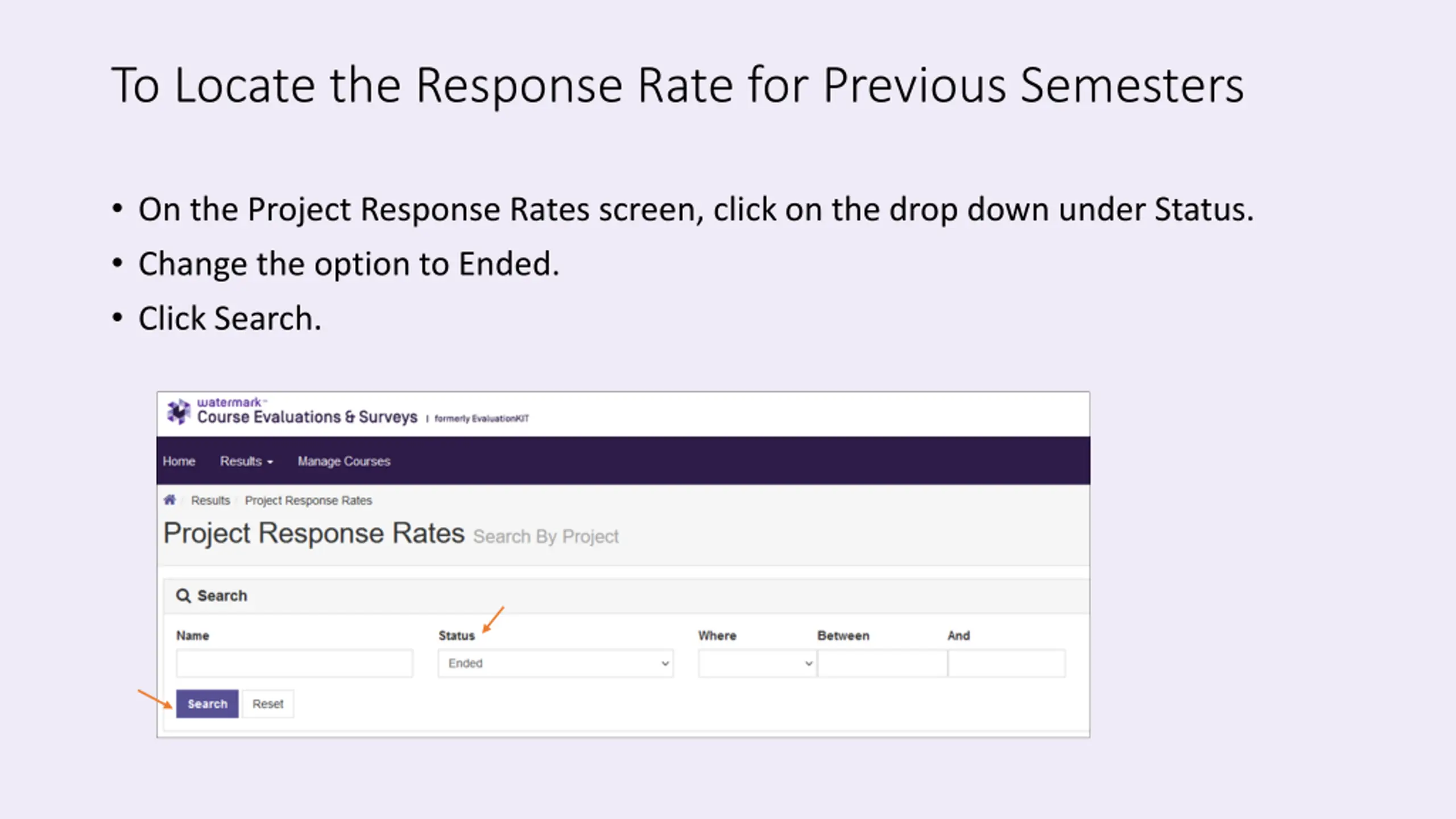Open the Status dropdown showing Ended
This screenshot has height=819, width=1456.
coord(556,663)
